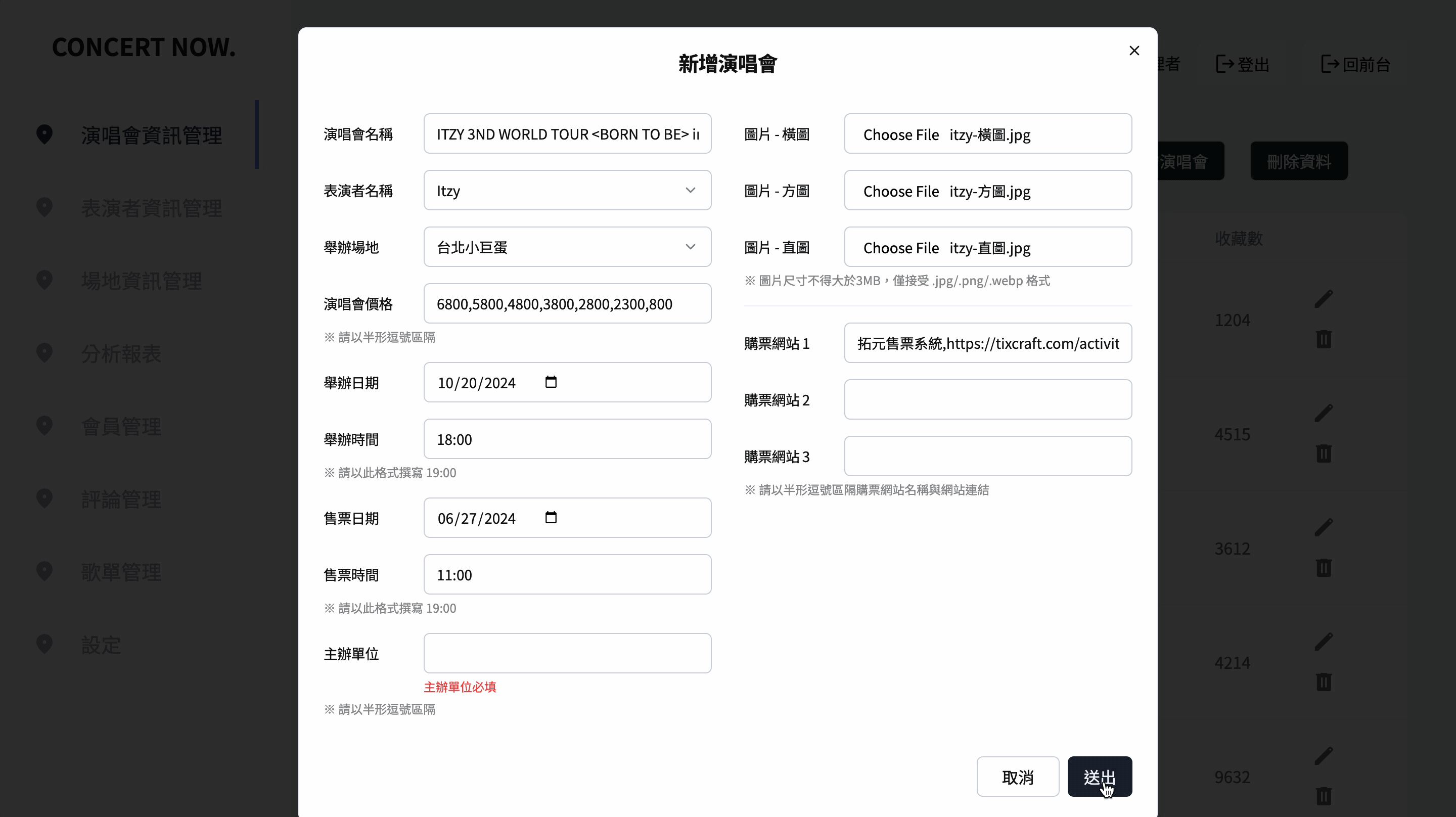Click edit pencil icon beside 3612 row
1456x817 pixels.
1323,527
